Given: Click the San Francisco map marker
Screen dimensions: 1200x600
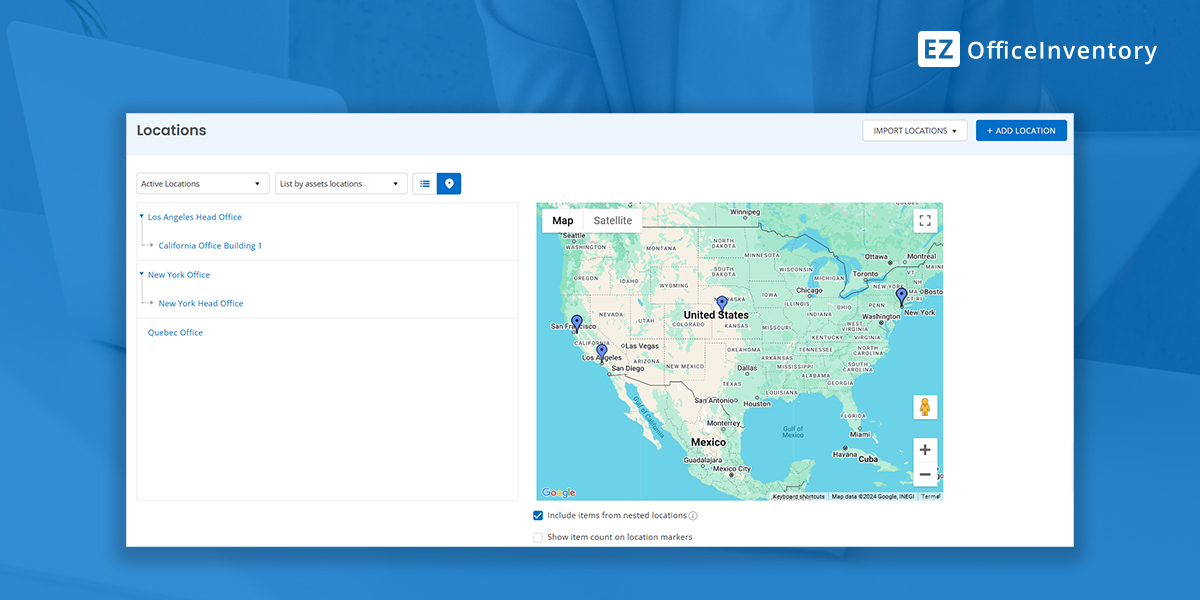Looking at the screenshot, I should [577, 323].
